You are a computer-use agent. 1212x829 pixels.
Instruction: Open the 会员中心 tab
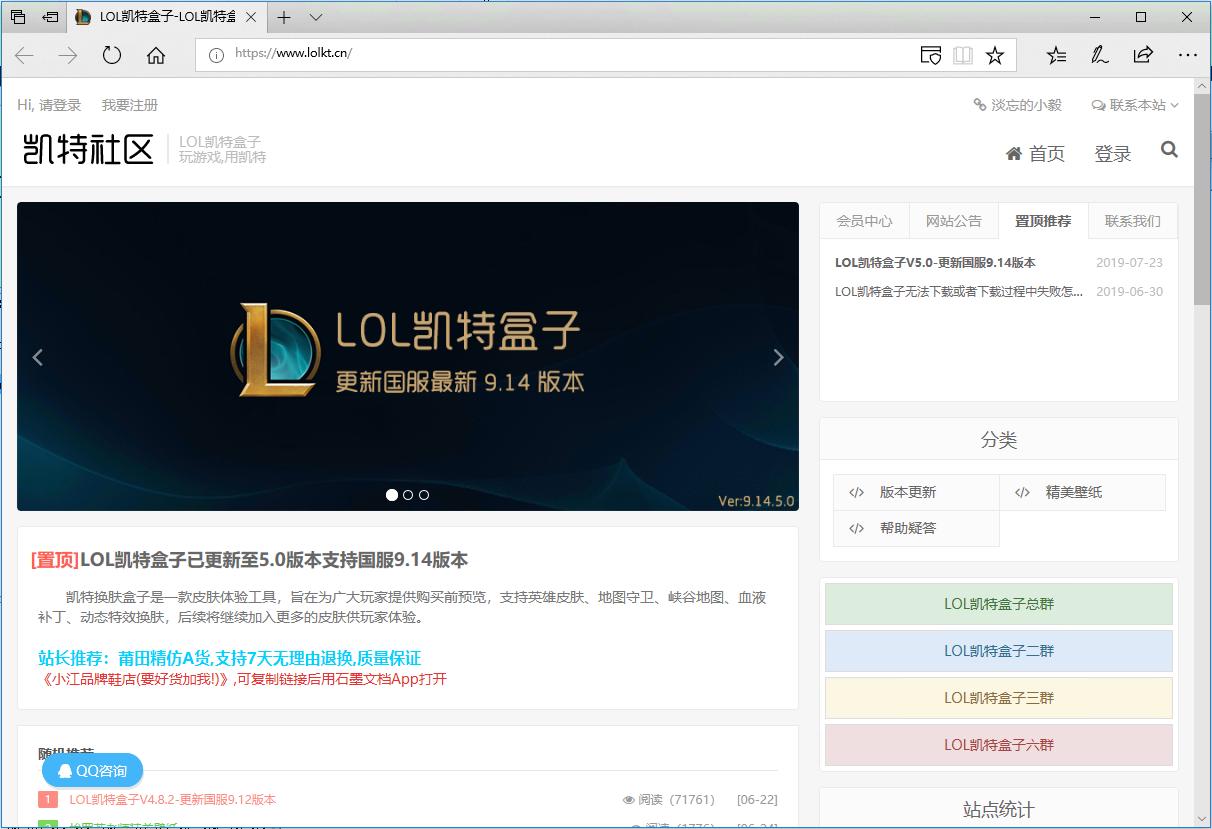[864, 221]
